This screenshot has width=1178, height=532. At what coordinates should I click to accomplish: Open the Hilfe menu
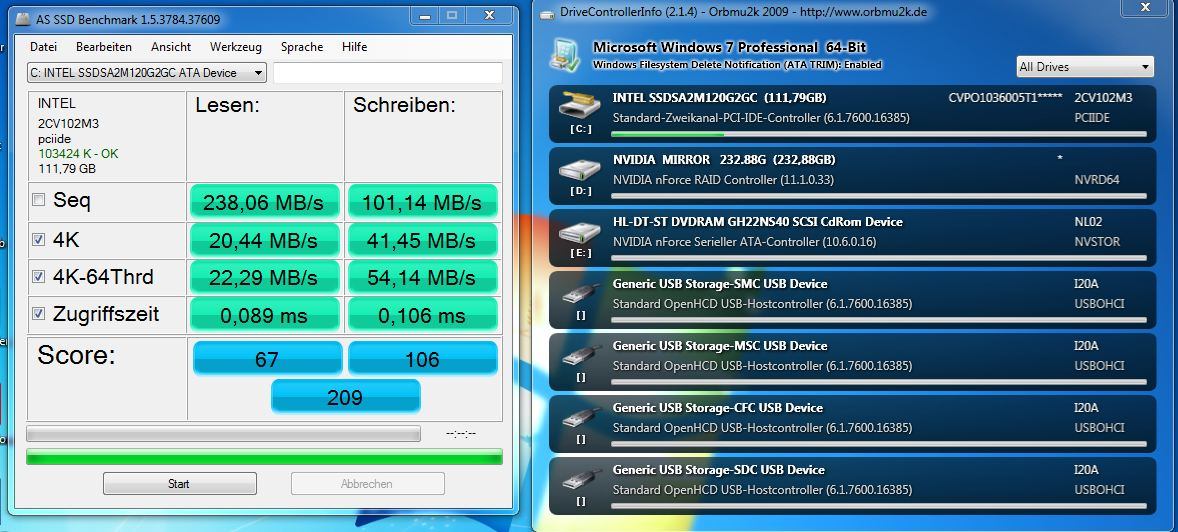(355, 47)
